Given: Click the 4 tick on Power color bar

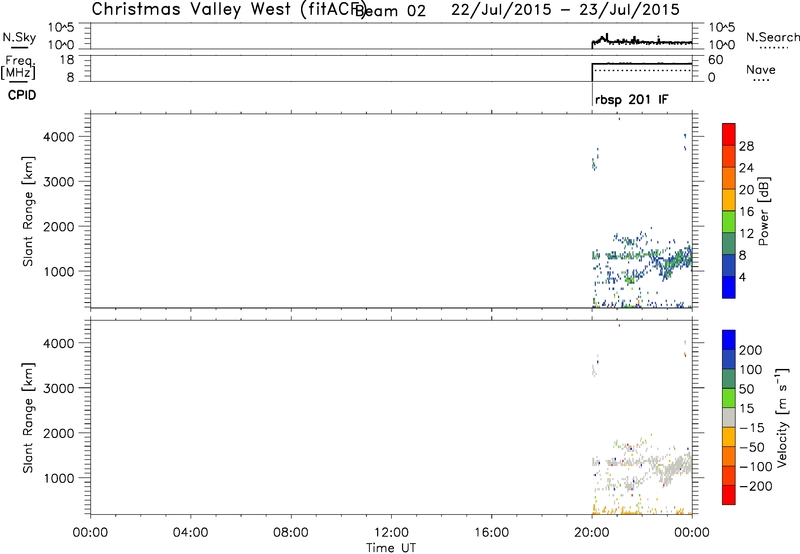Looking at the screenshot, I should 742,277.
